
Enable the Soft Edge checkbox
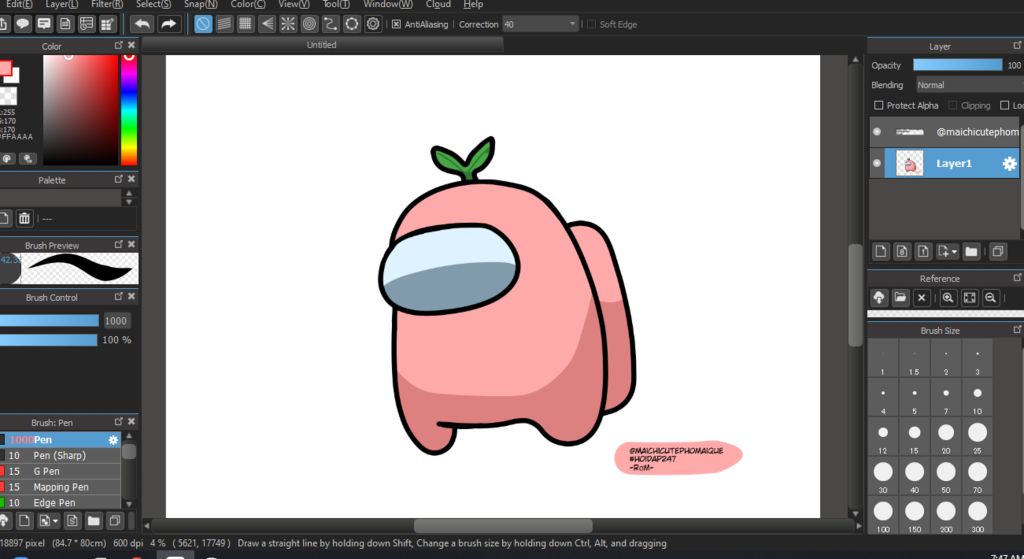click(x=592, y=24)
